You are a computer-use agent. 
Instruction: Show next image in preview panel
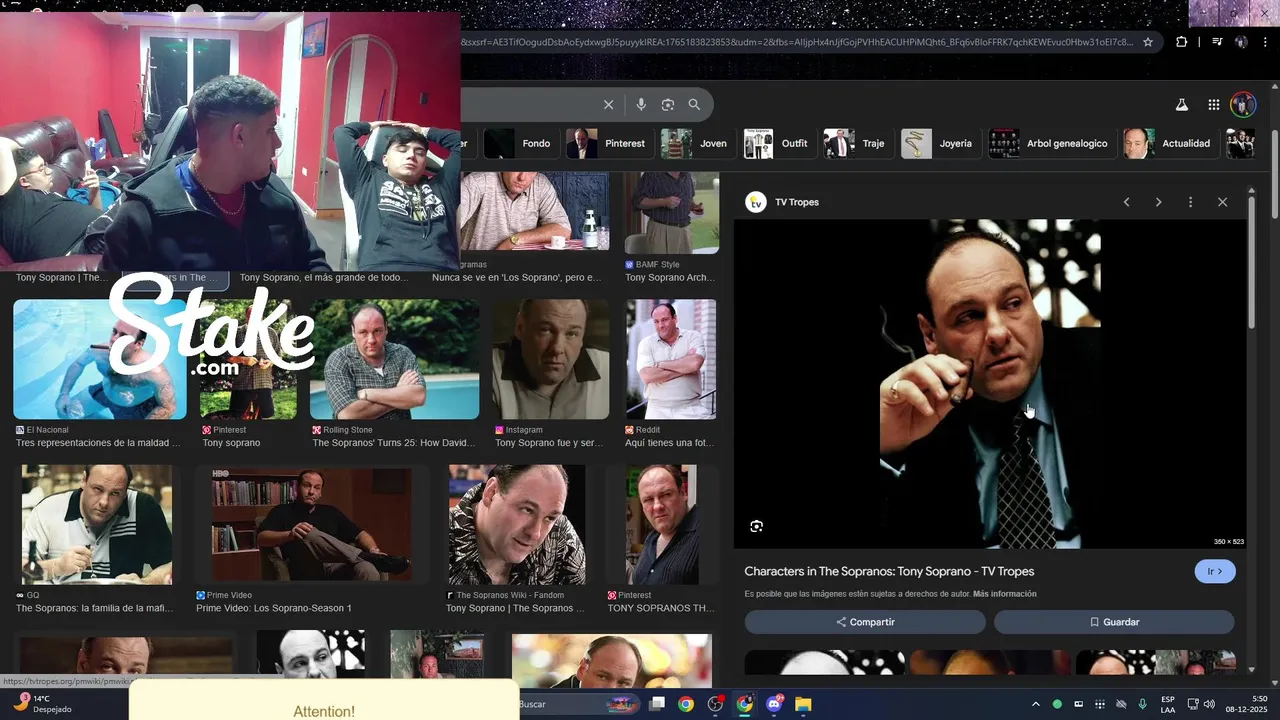(x=1158, y=202)
